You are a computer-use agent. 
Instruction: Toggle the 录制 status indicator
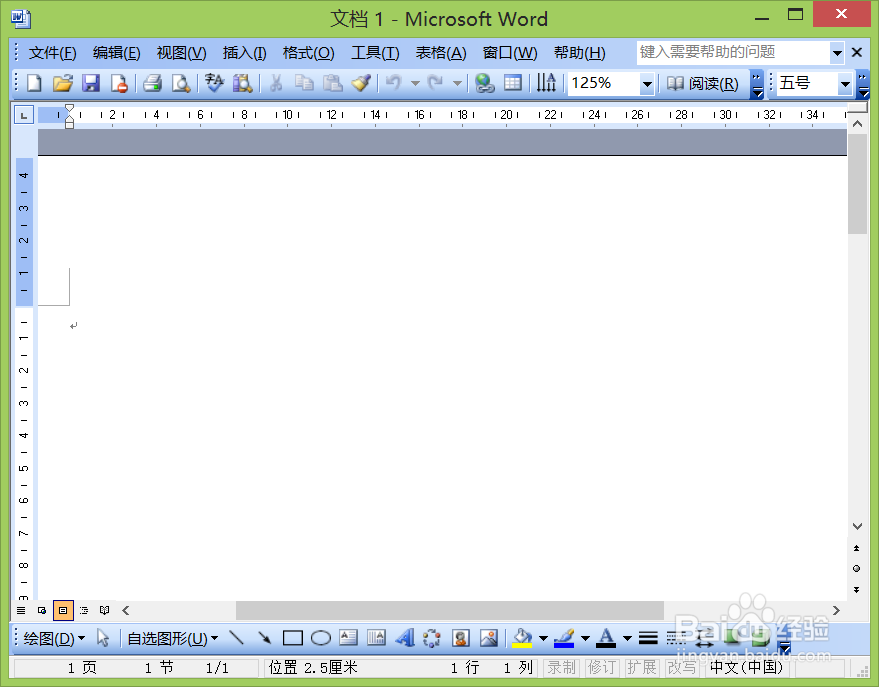pos(562,667)
